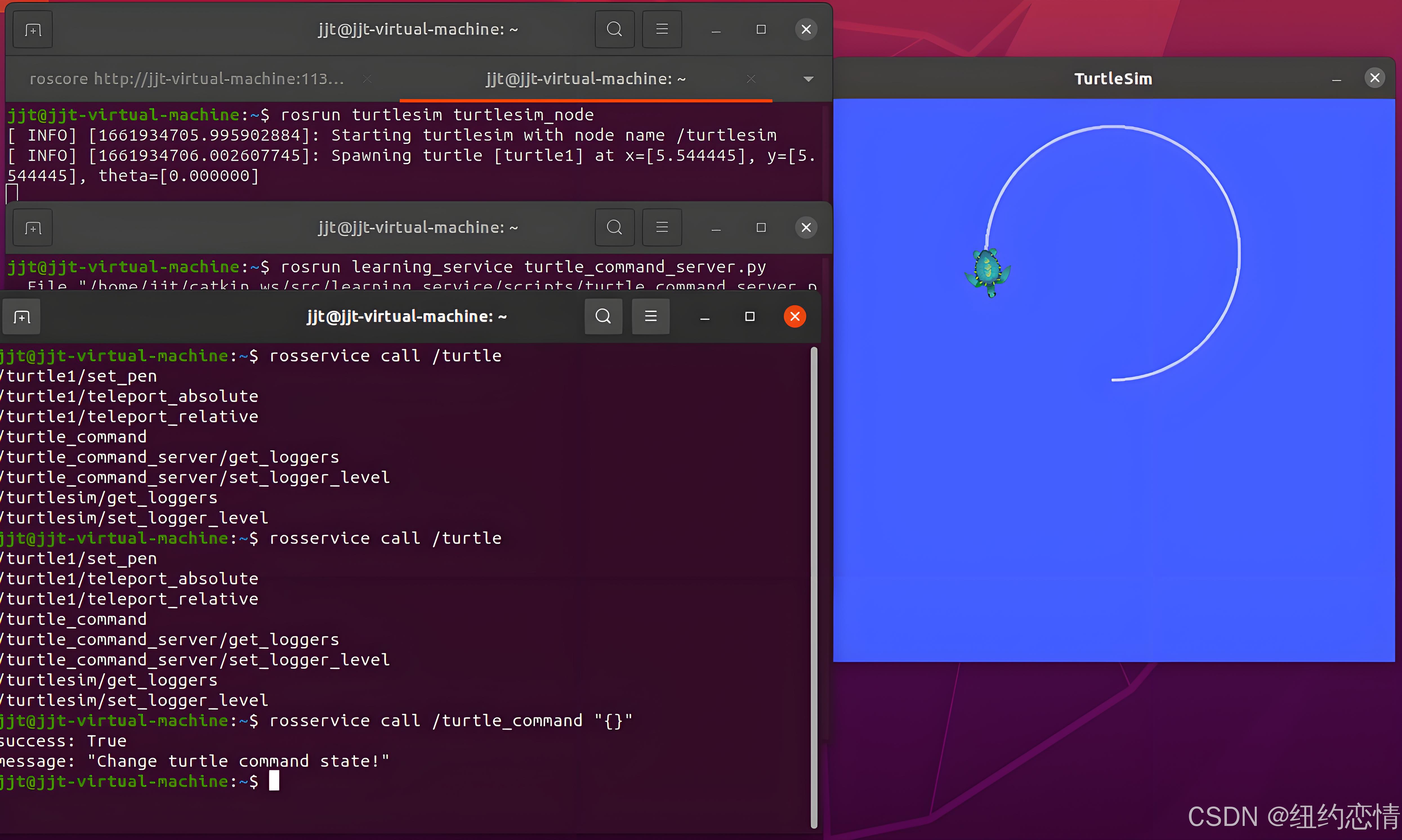Open new tab in middle terminal window
This screenshot has width=1402, height=840.
point(33,227)
